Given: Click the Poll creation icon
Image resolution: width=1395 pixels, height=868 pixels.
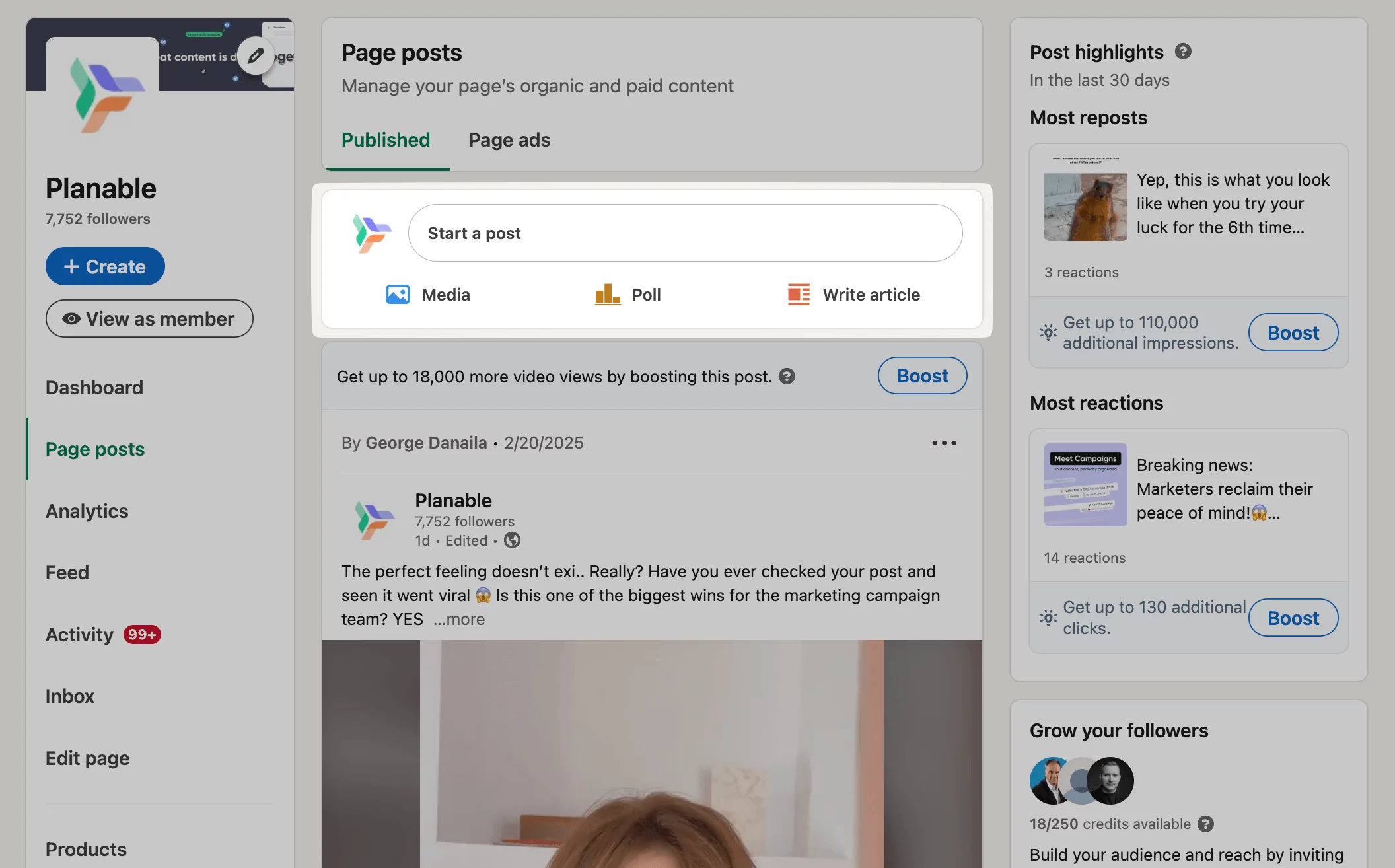Looking at the screenshot, I should coord(605,295).
